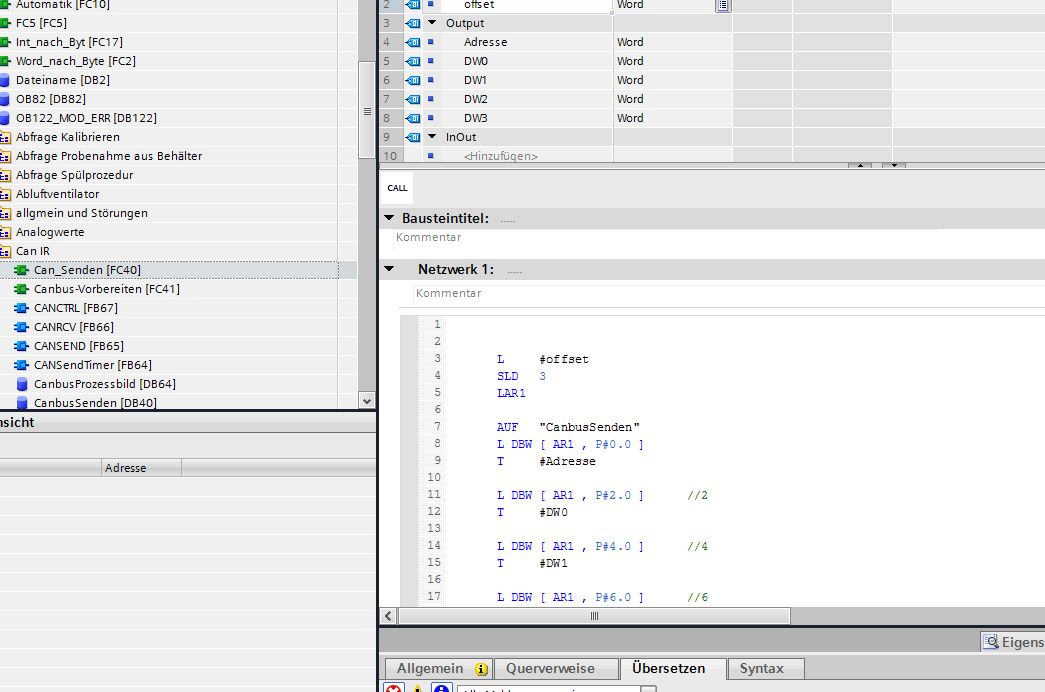Screen dimensions: 1045x692
Task: Select the CANCTRL [FB67] block icon
Action: 21,308
